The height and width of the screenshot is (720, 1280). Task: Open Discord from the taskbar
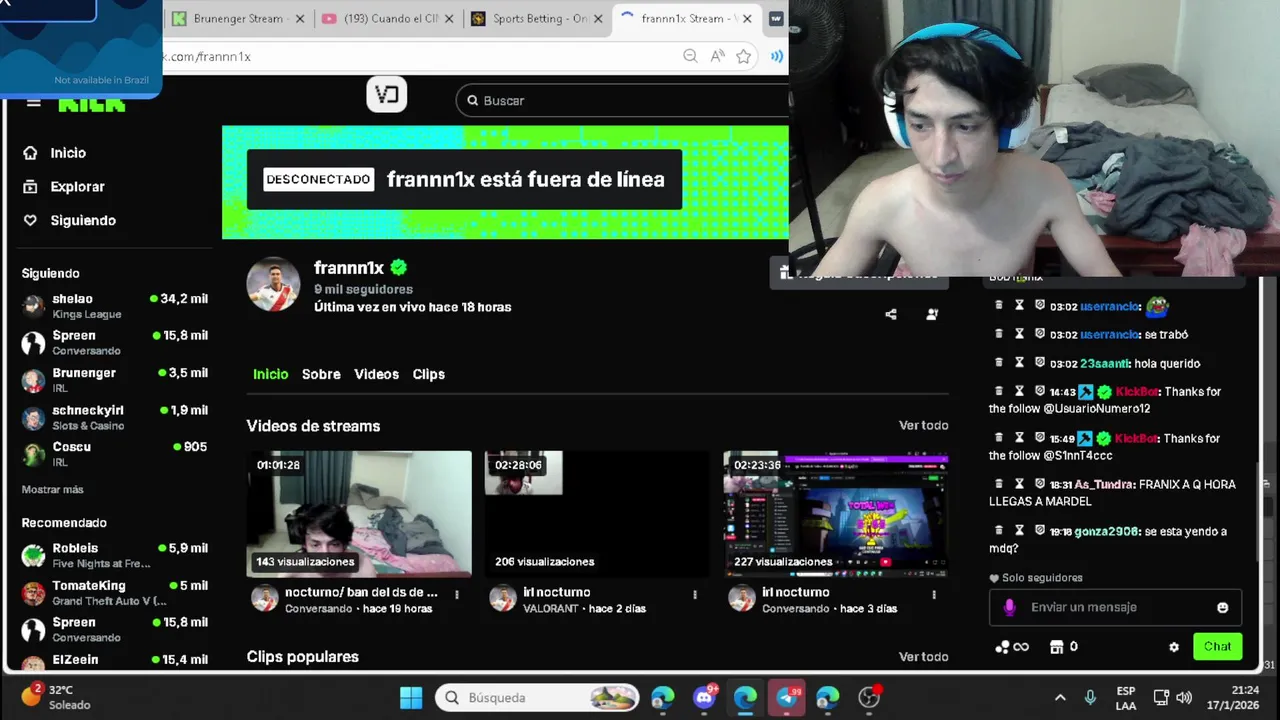coord(705,697)
